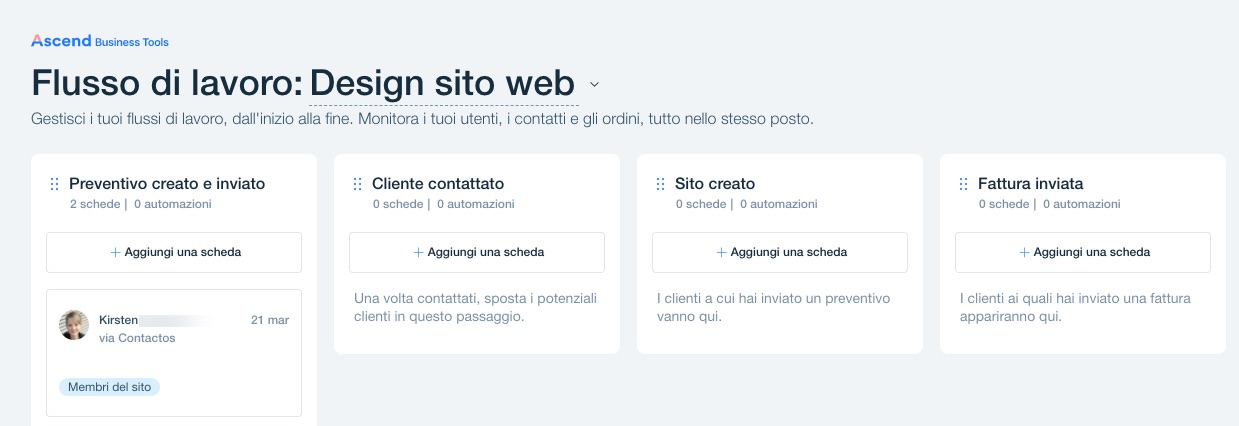This screenshot has width=1239, height=426.
Task: Open the Kirsten contact card
Action: pos(174,353)
